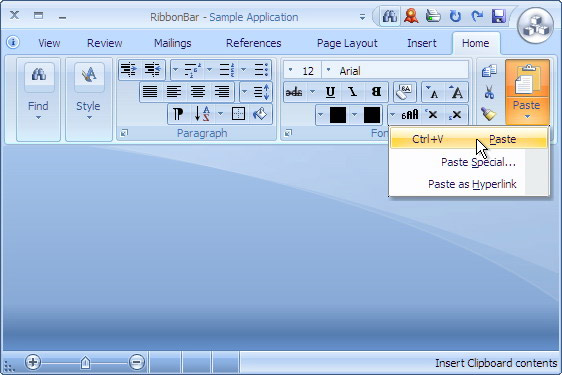
Task: Toggle strikethrough abc formatting
Action: [294, 92]
